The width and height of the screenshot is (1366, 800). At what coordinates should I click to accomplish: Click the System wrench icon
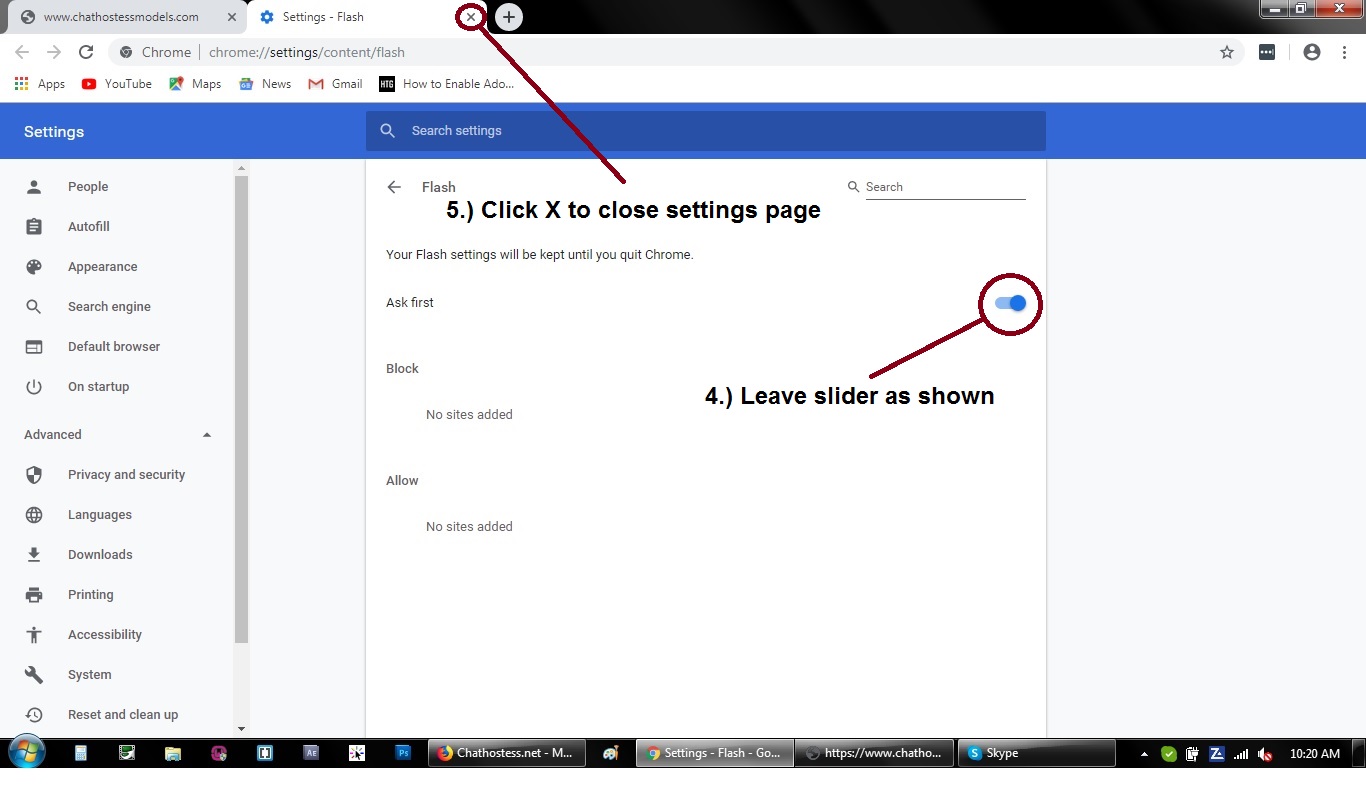coord(34,675)
